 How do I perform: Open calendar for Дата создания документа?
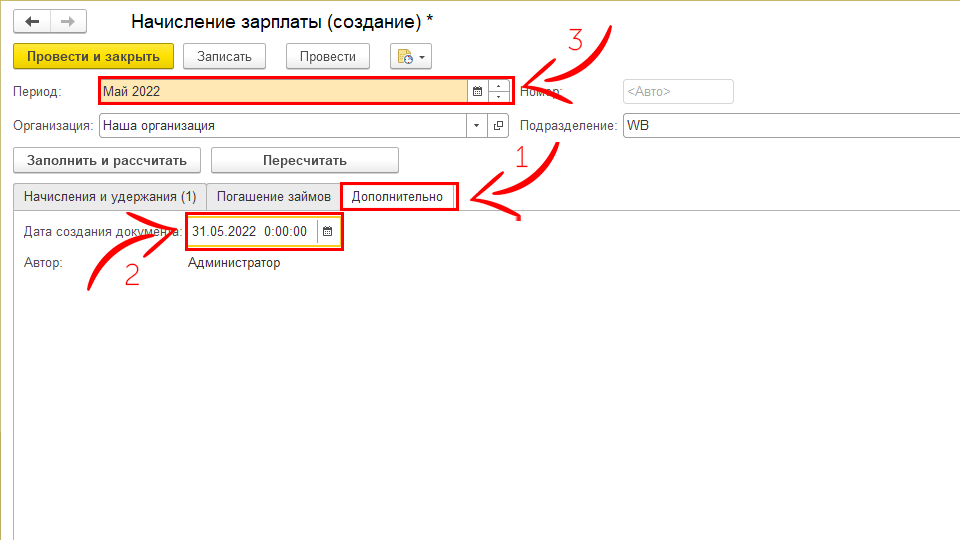coord(327,231)
